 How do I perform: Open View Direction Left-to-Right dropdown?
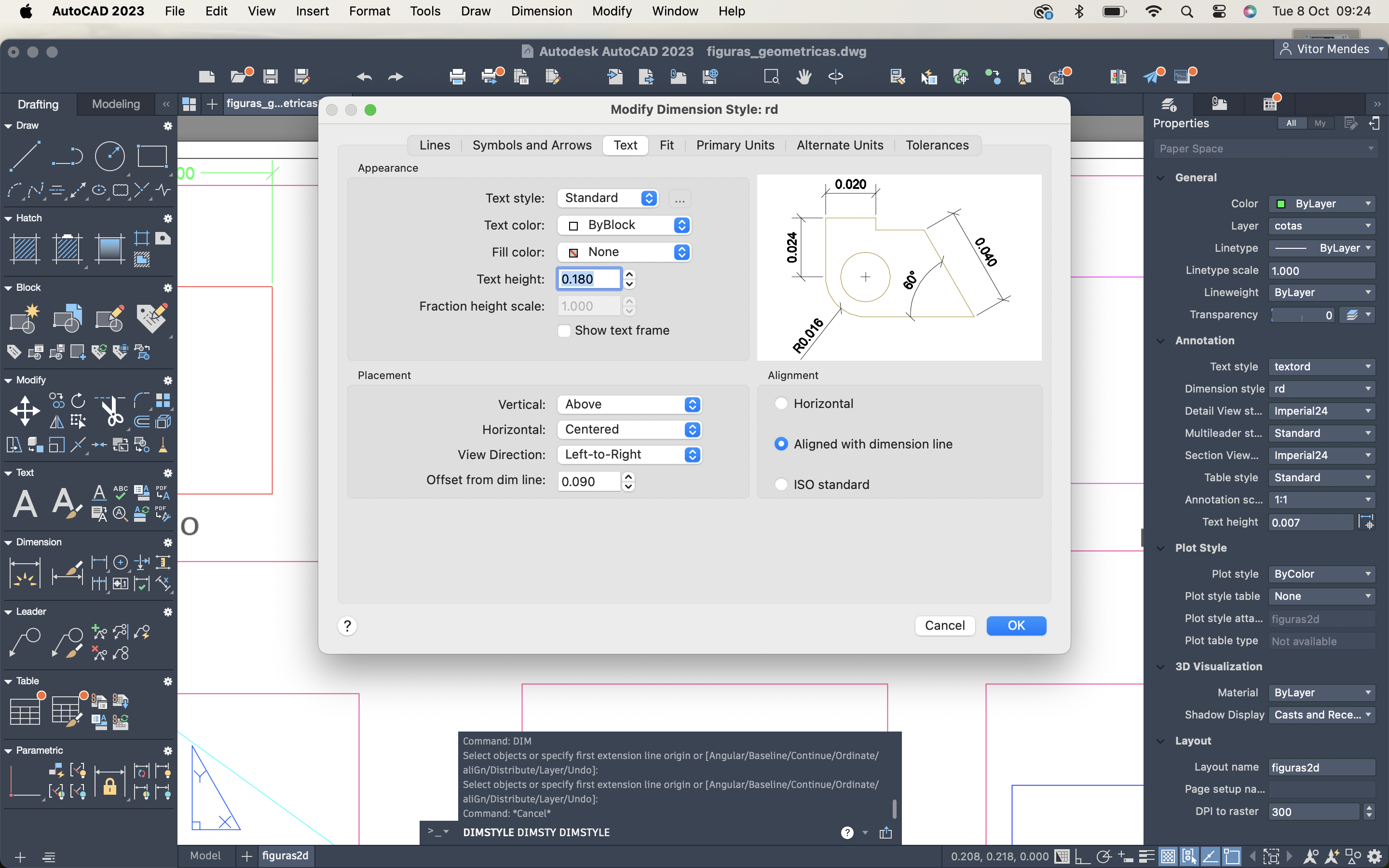click(x=629, y=455)
